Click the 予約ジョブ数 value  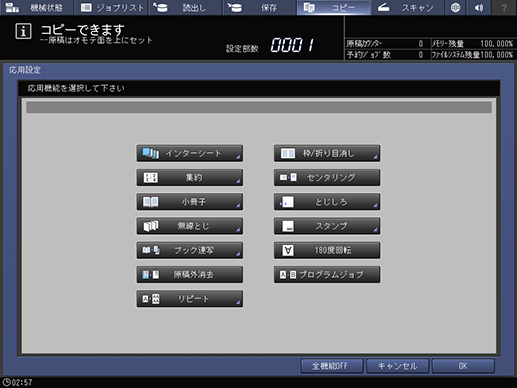pos(421,55)
